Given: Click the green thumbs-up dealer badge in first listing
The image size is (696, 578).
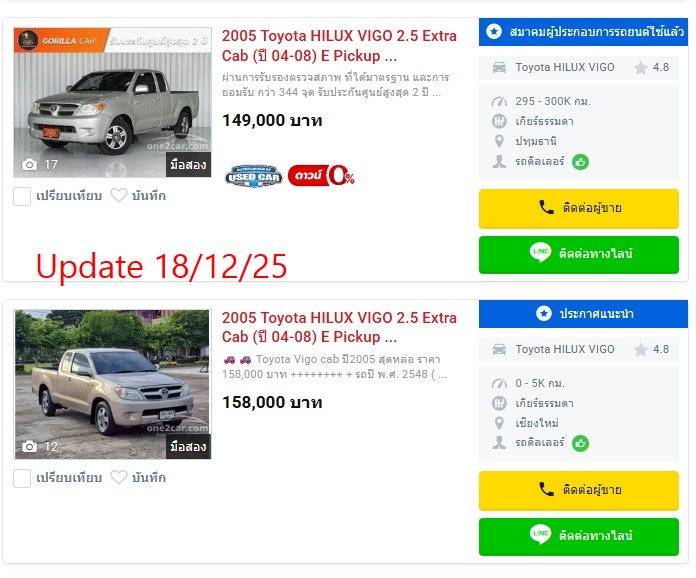Looking at the screenshot, I should click(x=580, y=162).
